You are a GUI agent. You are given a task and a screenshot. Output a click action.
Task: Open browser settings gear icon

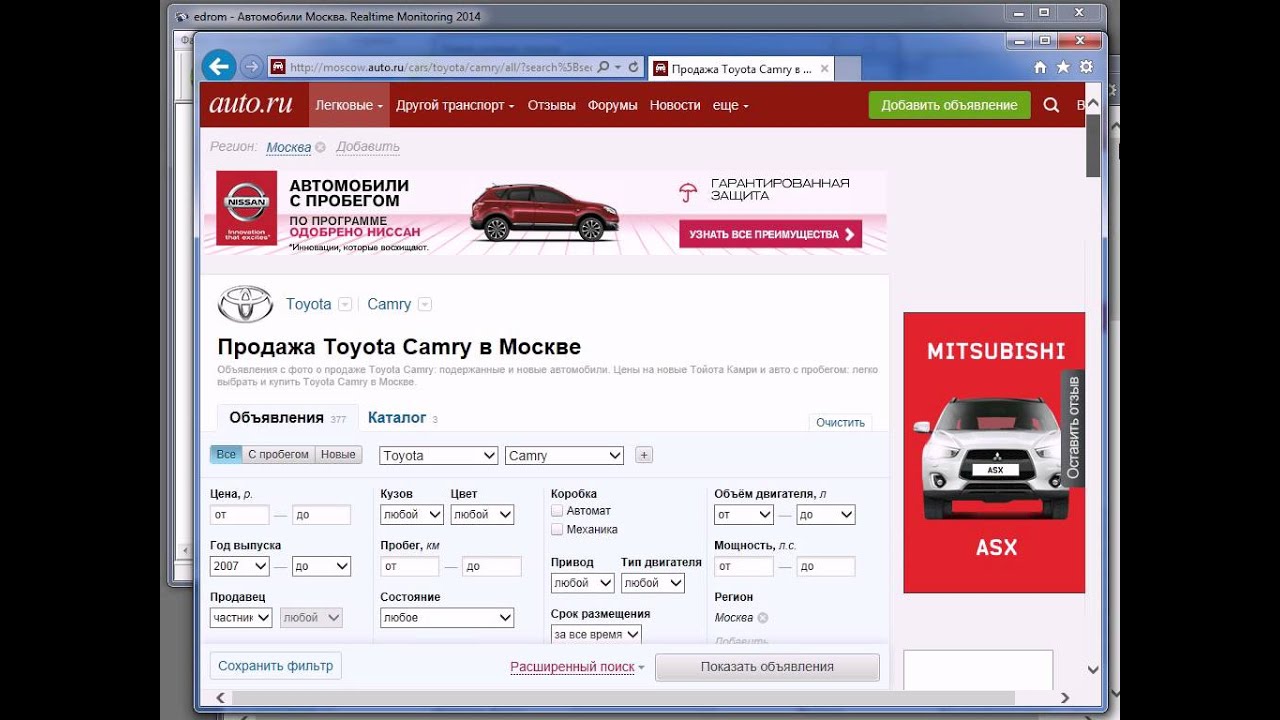[1086, 67]
